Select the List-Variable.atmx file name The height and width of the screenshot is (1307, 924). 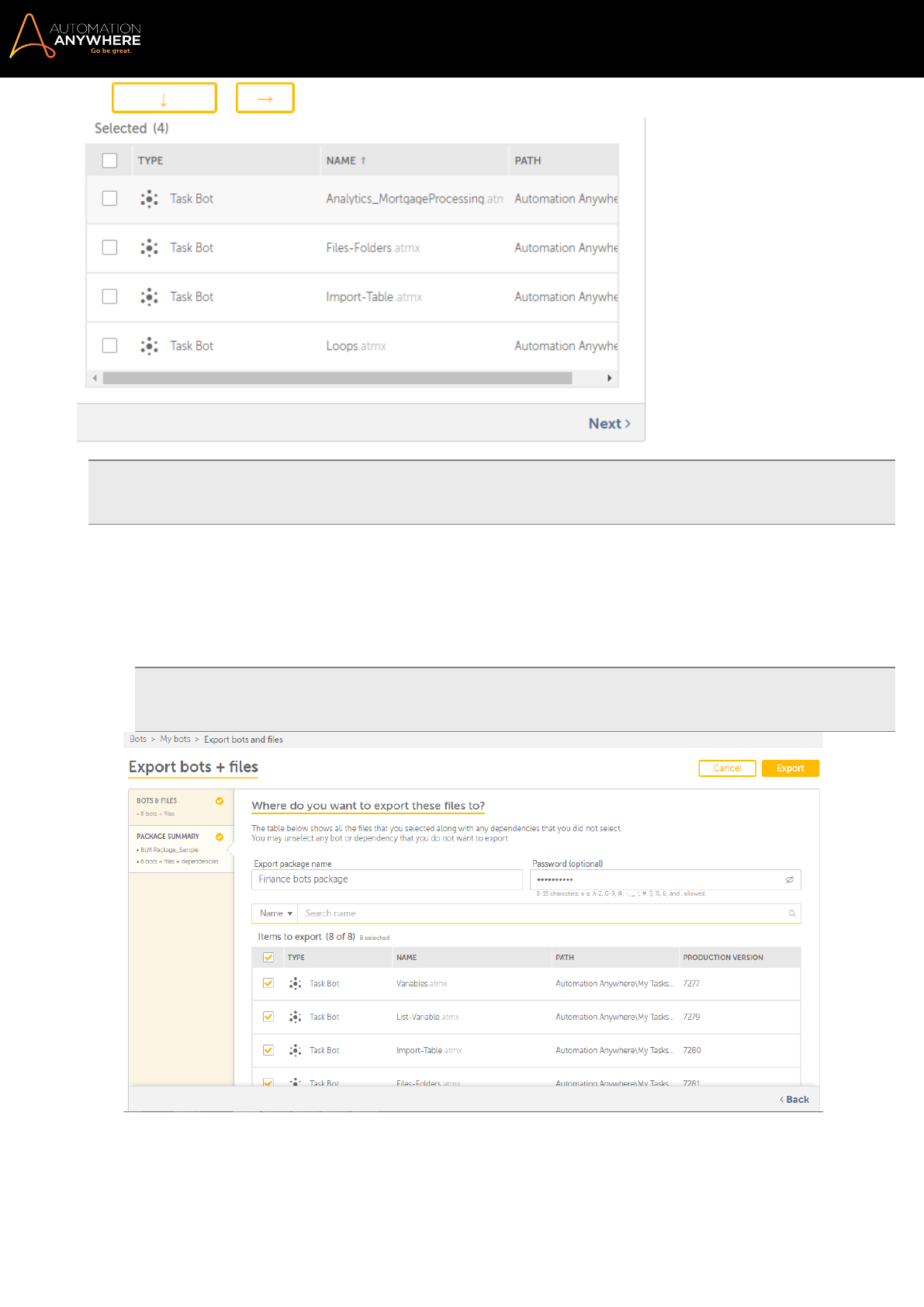427,1017
